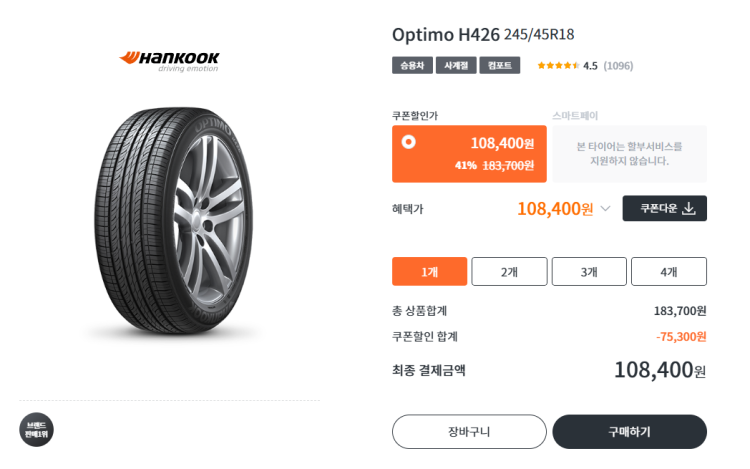Click the 4.5 rating score
The width and height of the screenshot is (750, 469).
pyautogui.click(x=590, y=66)
